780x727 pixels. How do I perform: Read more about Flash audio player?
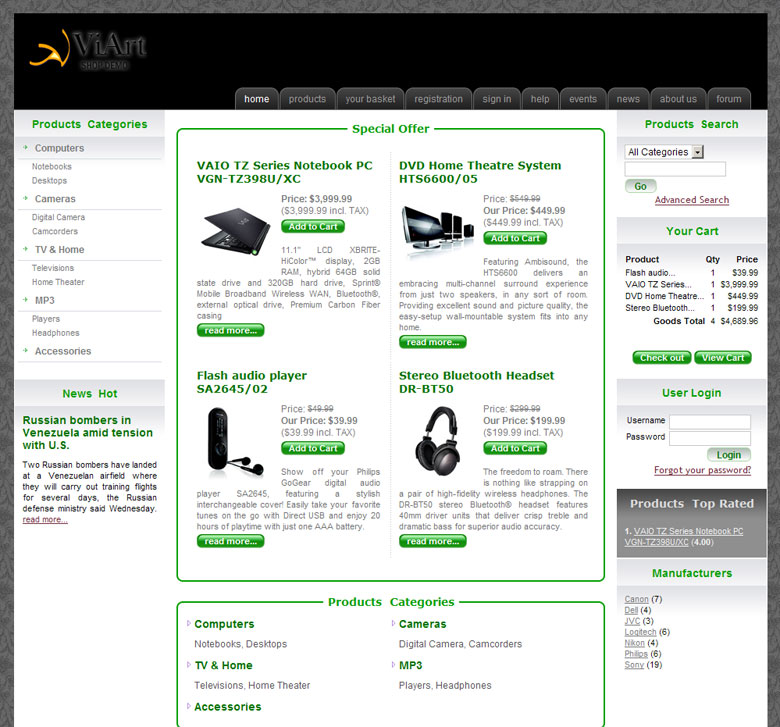pyautogui.click(x=230, y=541)
